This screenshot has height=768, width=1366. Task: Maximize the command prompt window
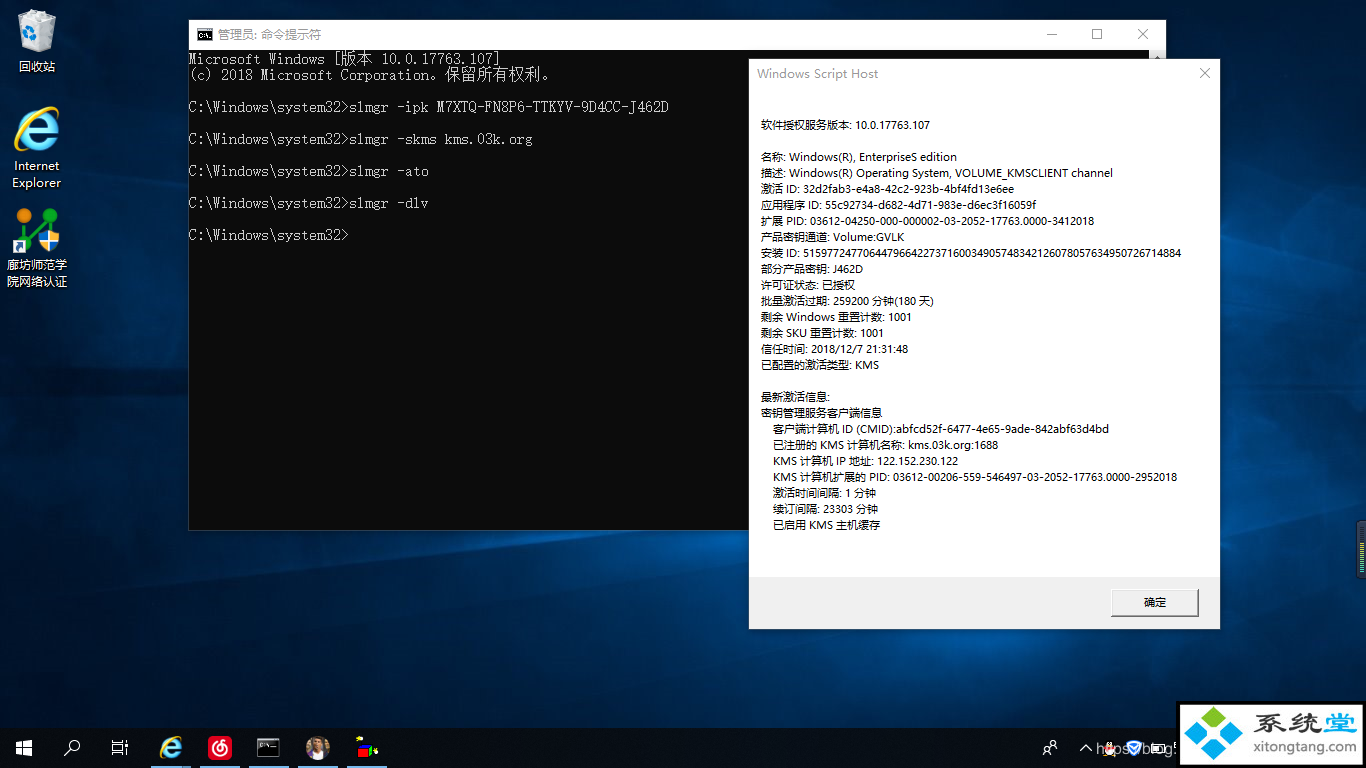click(1097, 34)
